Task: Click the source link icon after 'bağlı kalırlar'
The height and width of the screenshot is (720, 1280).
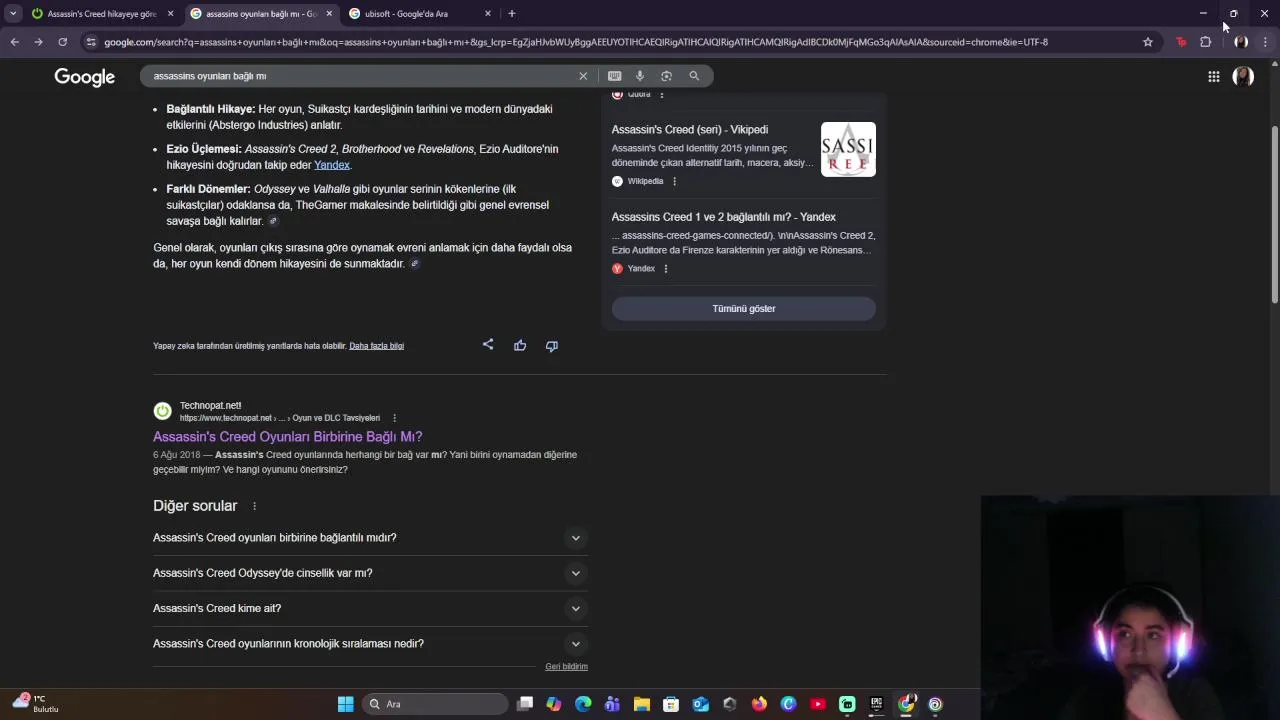Action: pyautogui.click(x=273, y=222)
